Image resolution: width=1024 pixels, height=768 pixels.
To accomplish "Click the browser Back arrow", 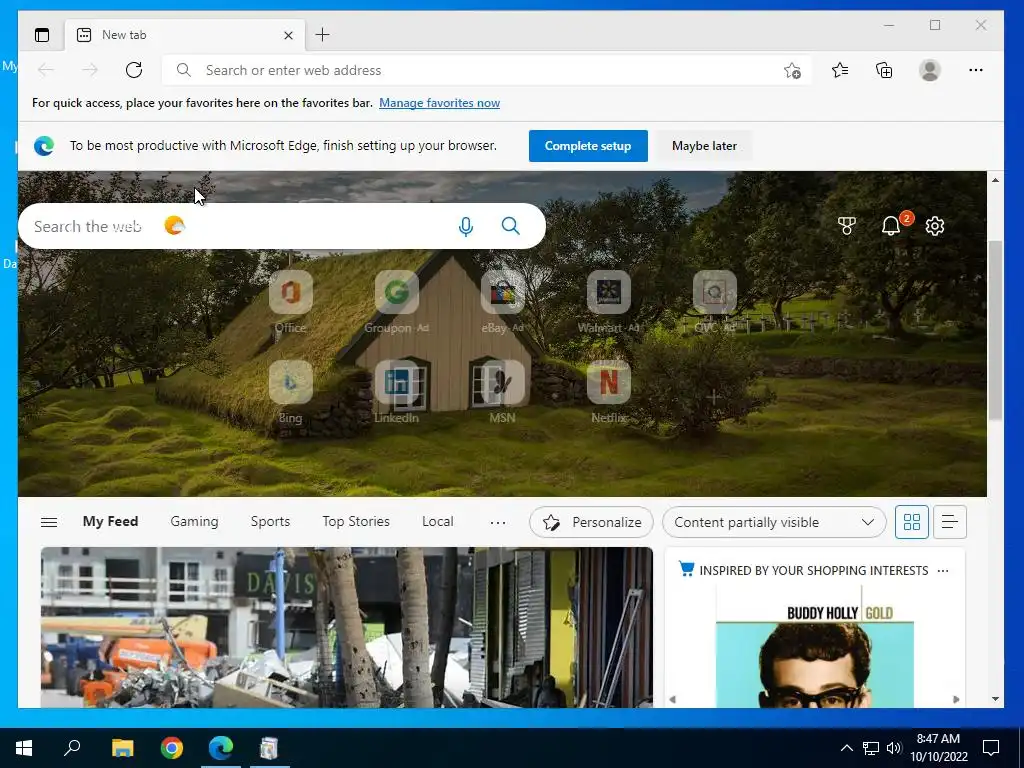I will pyautogui.click(x=46, y=70).
